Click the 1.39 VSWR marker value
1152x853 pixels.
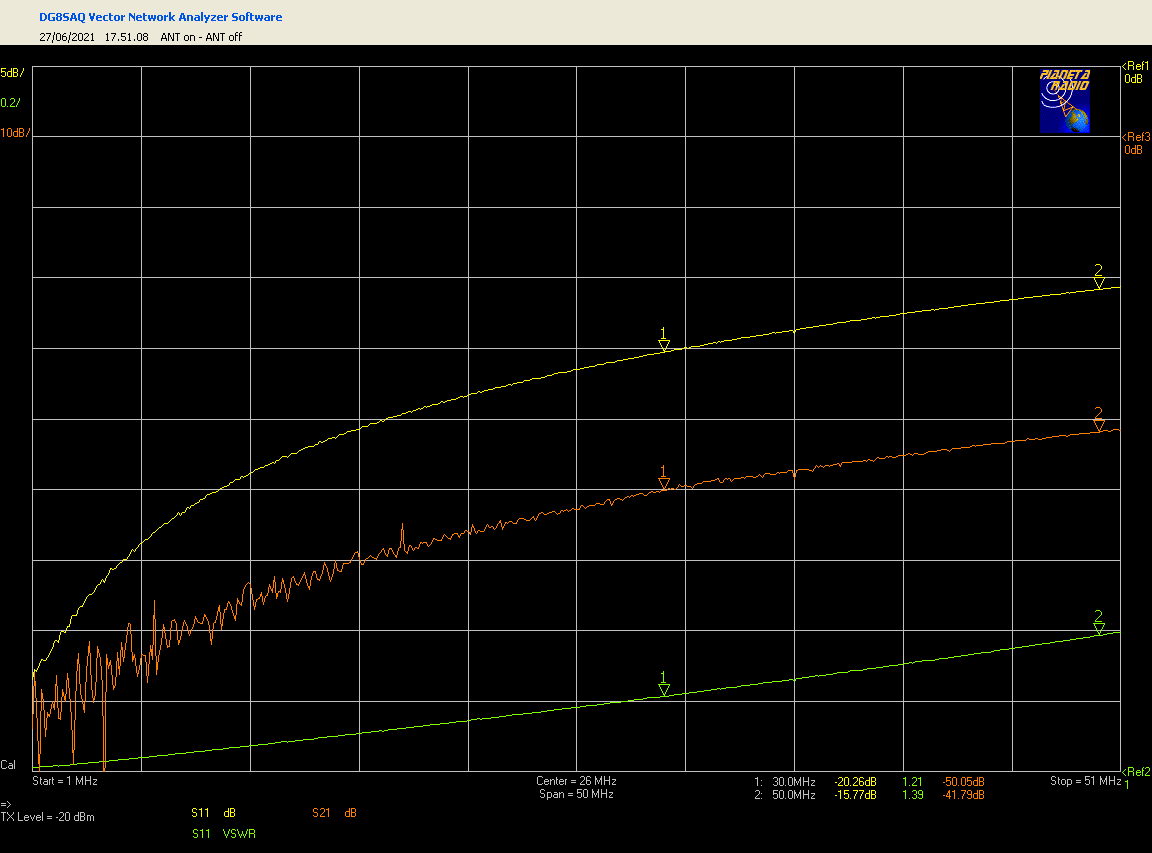pyautogui.click(x=912, y=795)
